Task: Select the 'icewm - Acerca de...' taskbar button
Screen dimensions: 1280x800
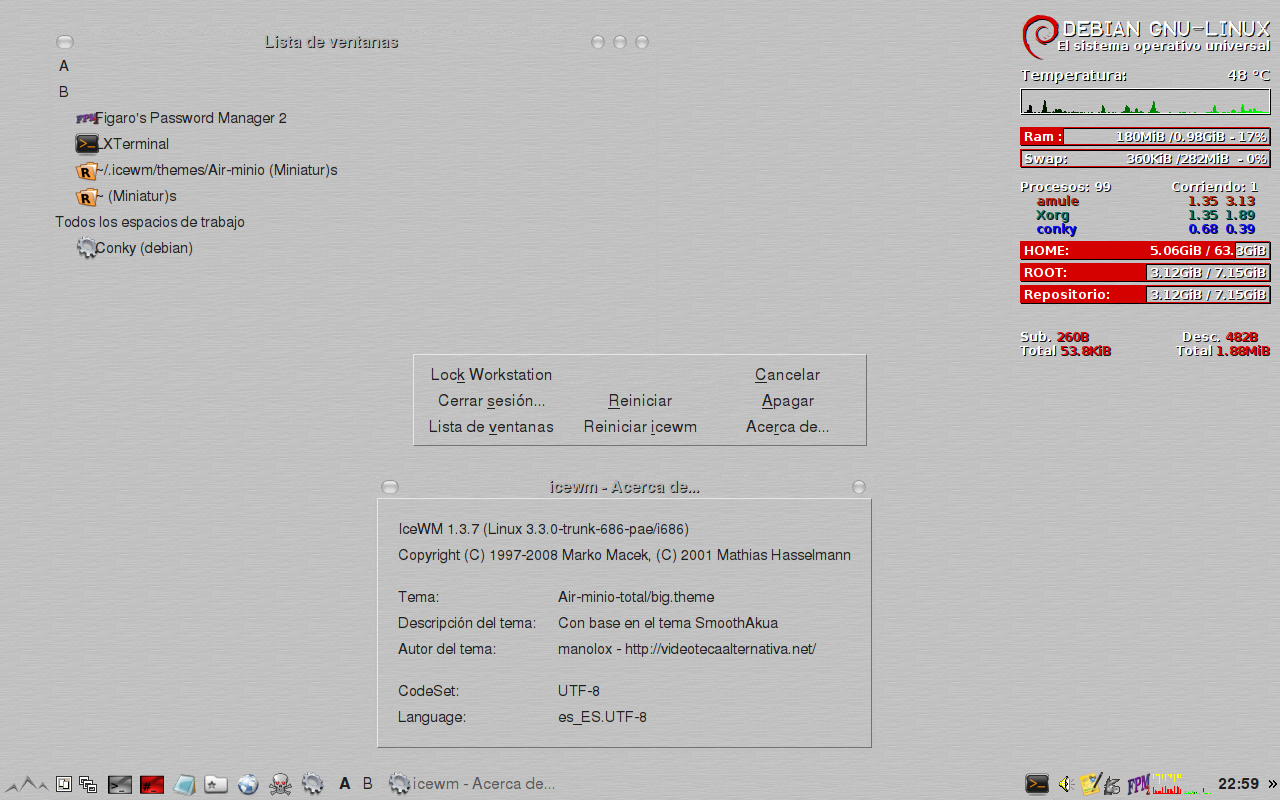Action: pyautogui.click(x=472, y=784)
